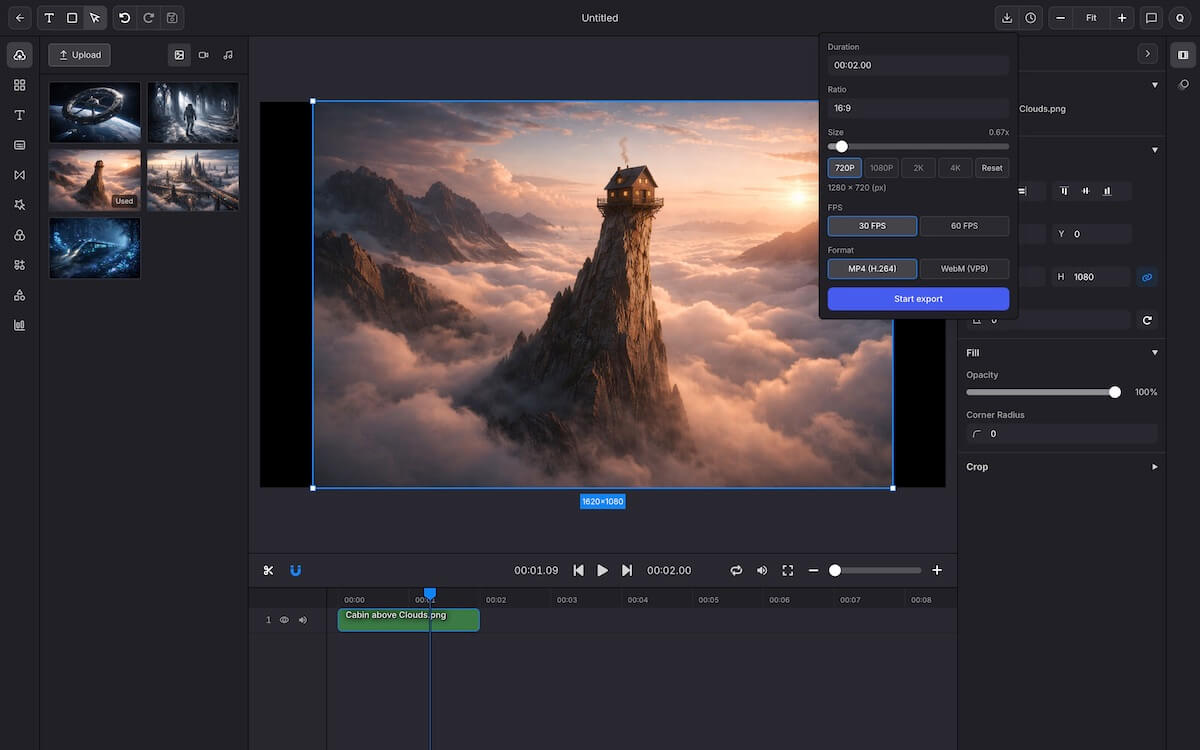Screen dimensions: 1200x750
Task: Switch to the video media tab
Action: [x=204, y=55]
